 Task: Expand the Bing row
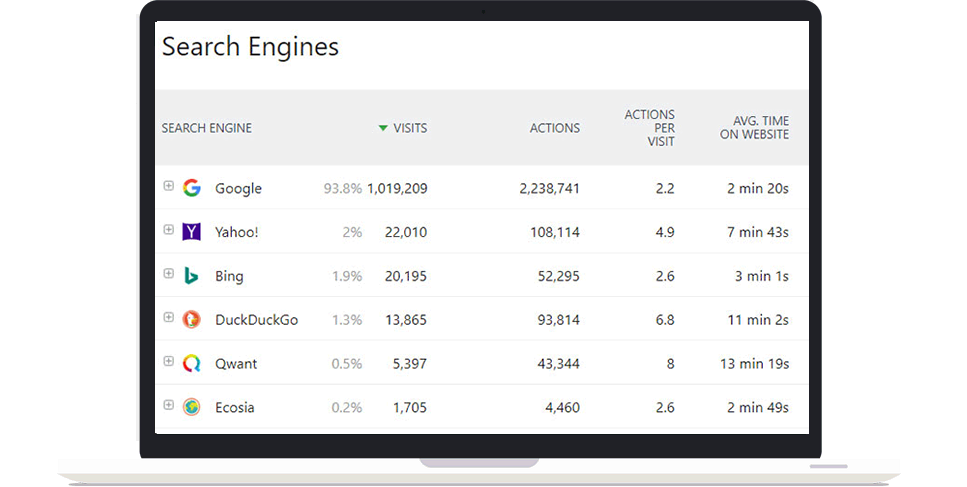tap(168, 273)
